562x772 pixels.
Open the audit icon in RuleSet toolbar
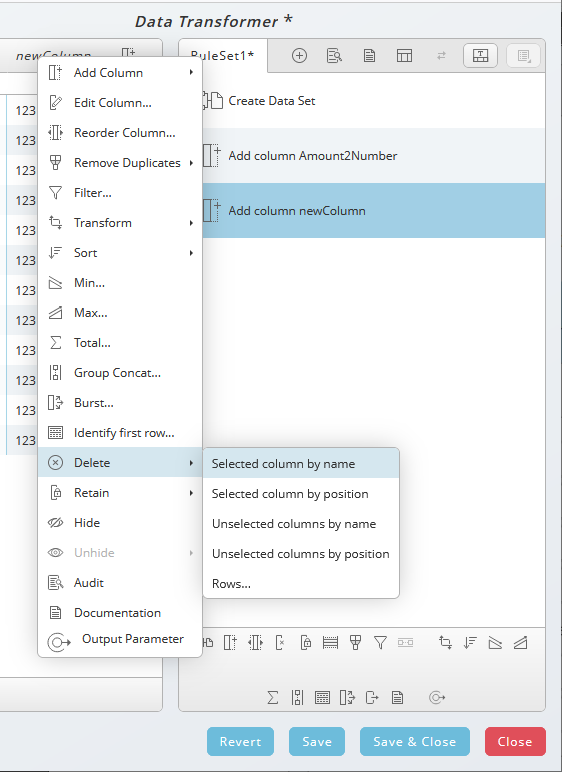click(334, 56)
